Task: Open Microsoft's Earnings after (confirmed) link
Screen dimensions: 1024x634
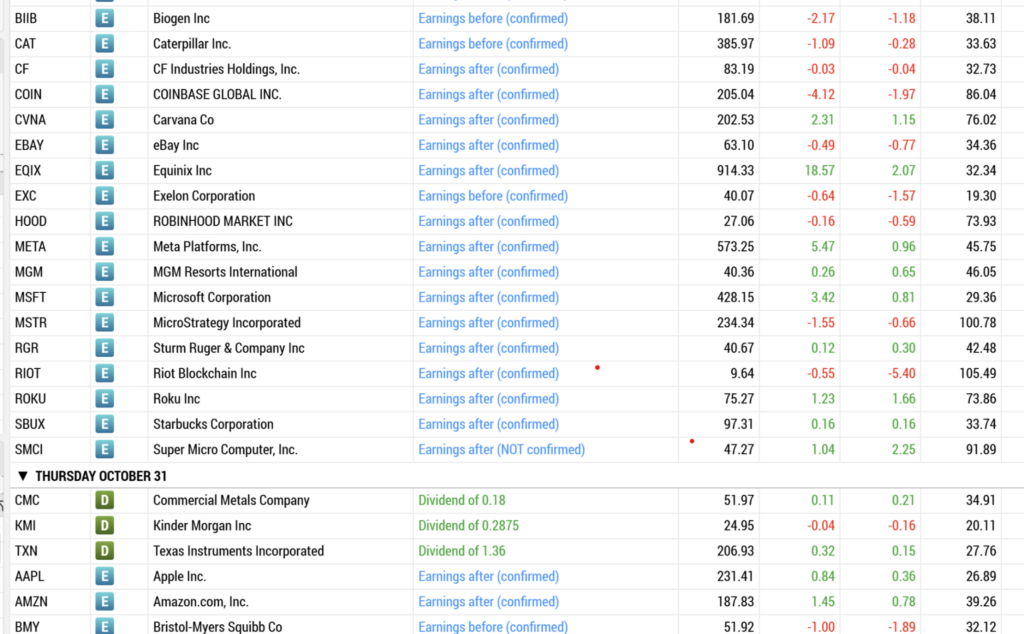Action: click(488, 297)
